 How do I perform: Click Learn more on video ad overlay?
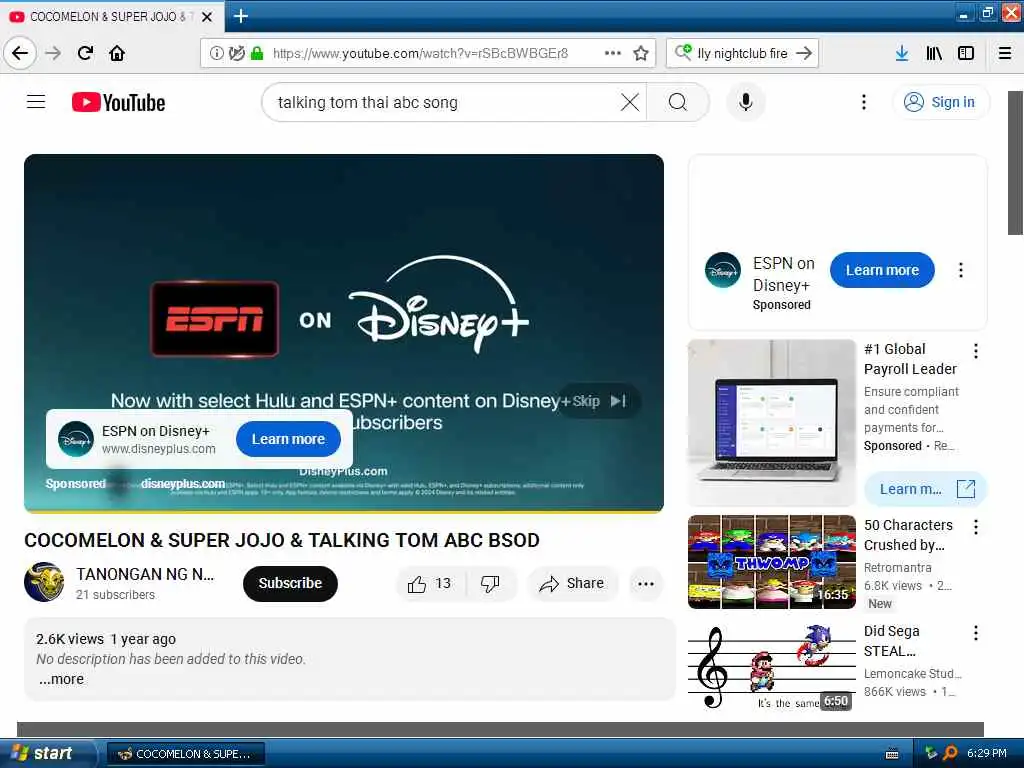(x=288, y=439)
